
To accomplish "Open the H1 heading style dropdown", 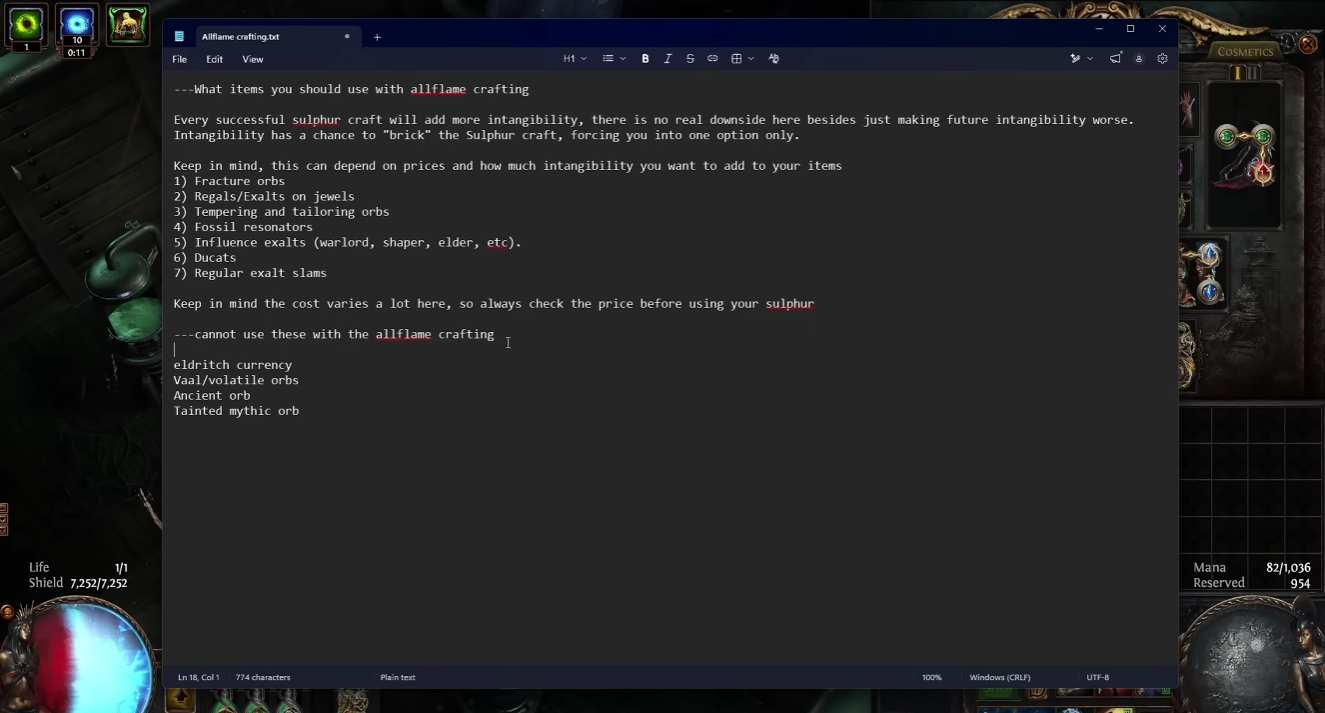I will pyautogui.click(x=575, y=59).
